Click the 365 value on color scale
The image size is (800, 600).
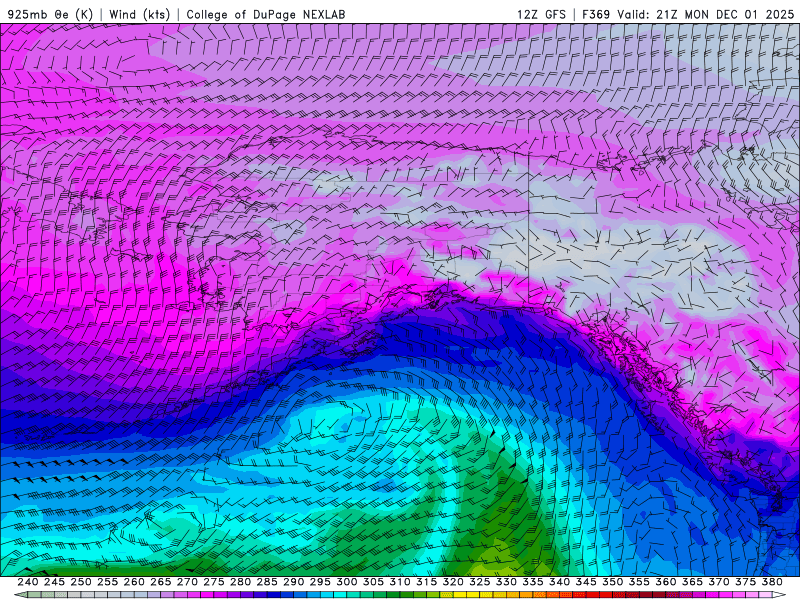[692, 582]
